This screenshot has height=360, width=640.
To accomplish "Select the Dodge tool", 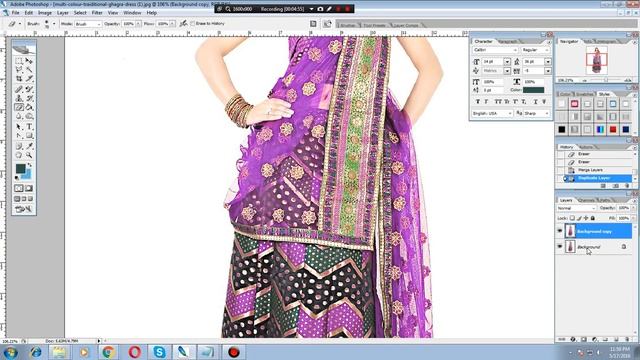I will 29,116.
